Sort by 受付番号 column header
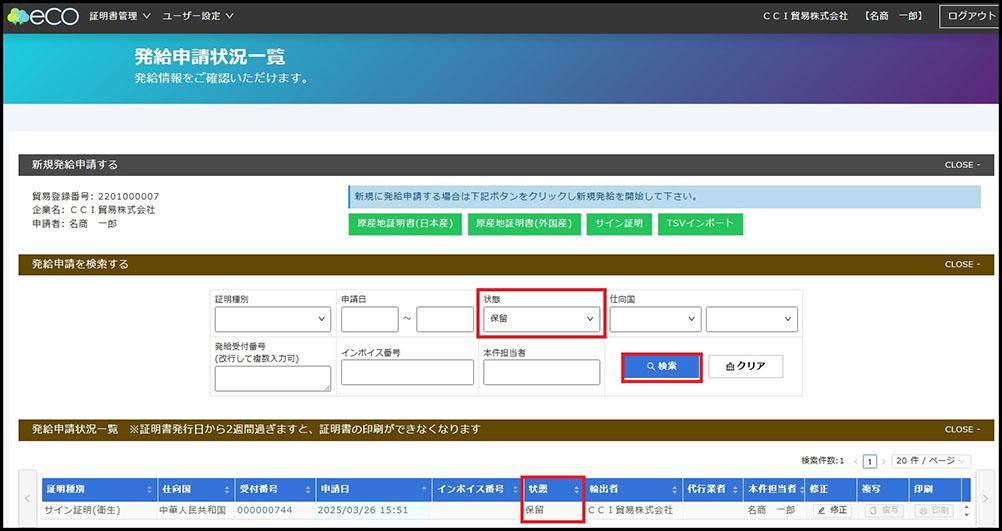 pos(275,489)
